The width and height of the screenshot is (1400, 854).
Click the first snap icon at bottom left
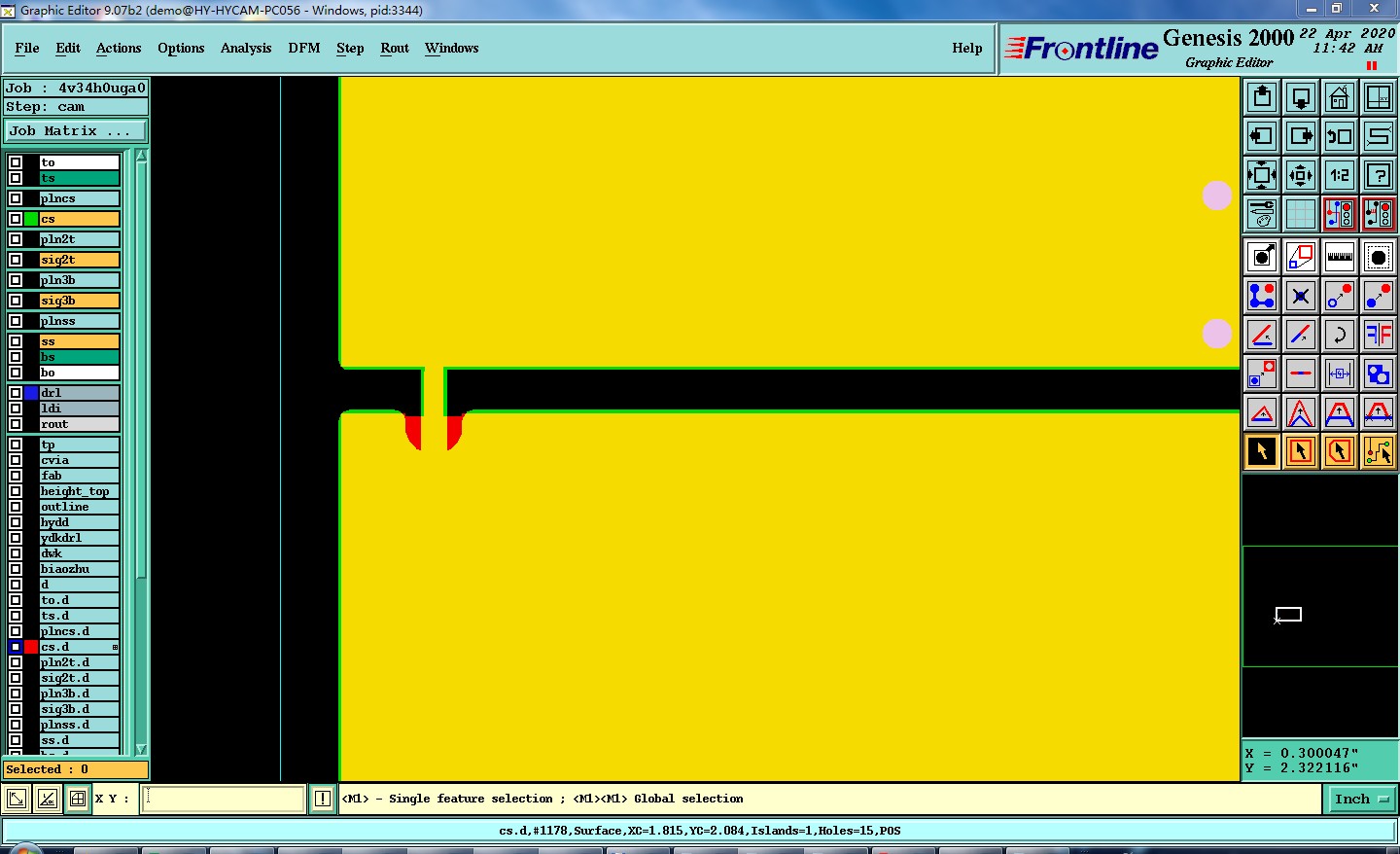tap(17, 800)
